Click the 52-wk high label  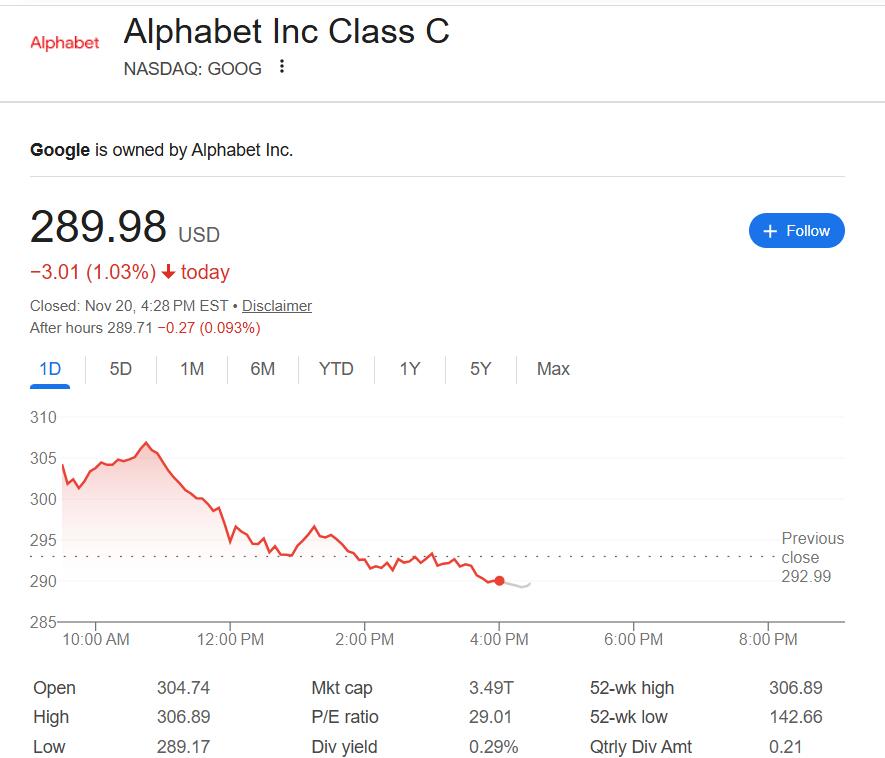632,688
